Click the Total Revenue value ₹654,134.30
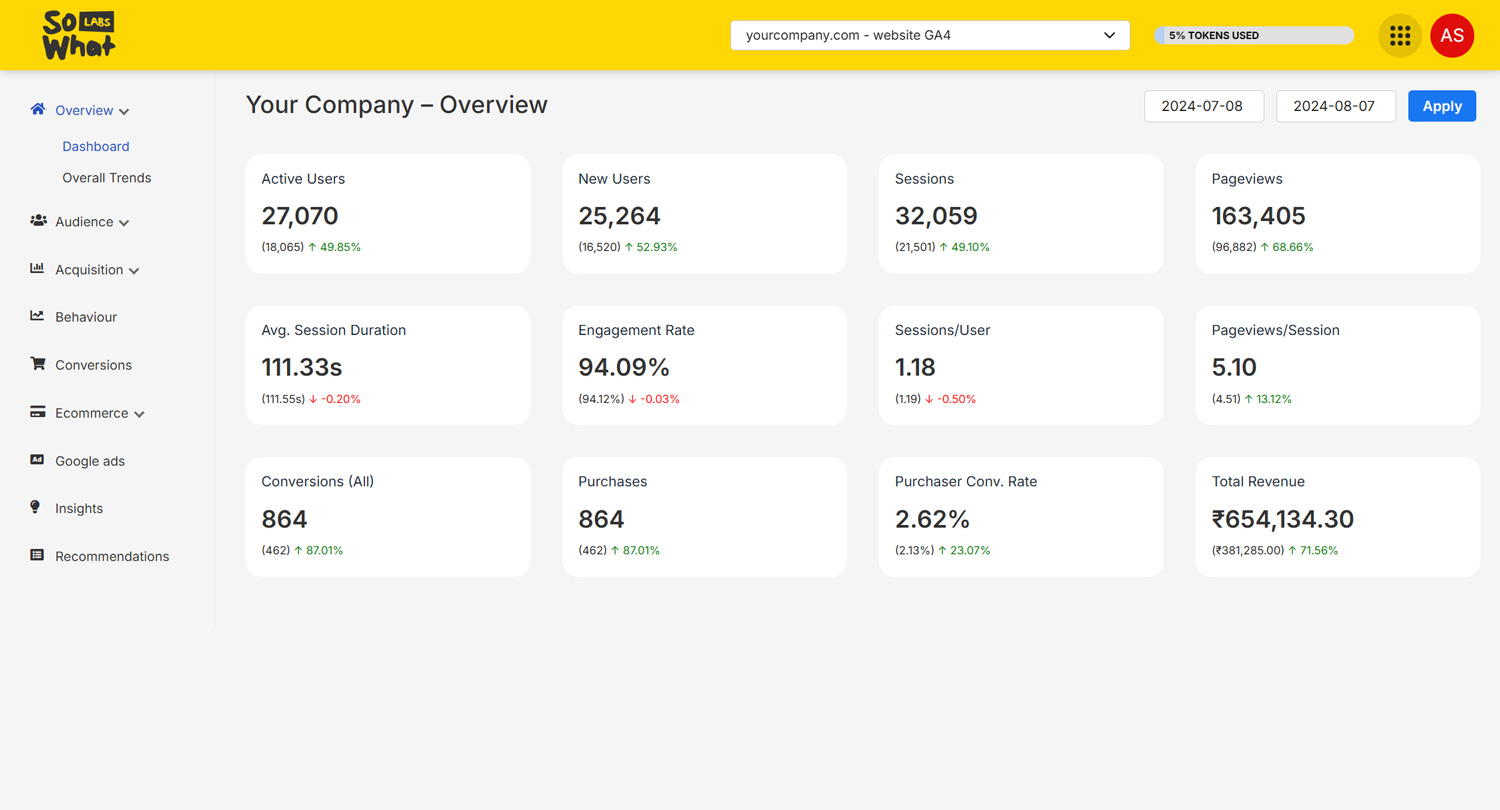 coord(1283,519)
